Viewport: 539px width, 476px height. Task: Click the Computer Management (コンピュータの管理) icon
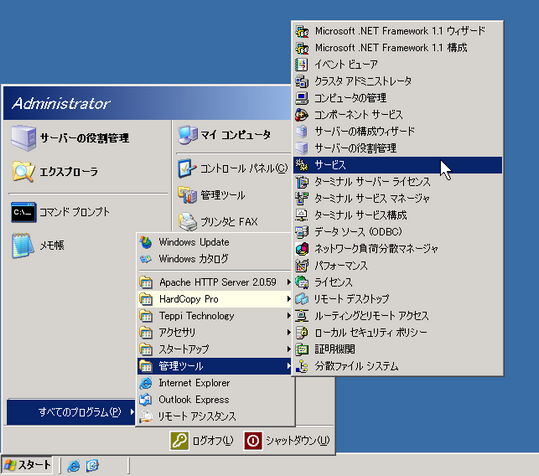pos(302,98)
